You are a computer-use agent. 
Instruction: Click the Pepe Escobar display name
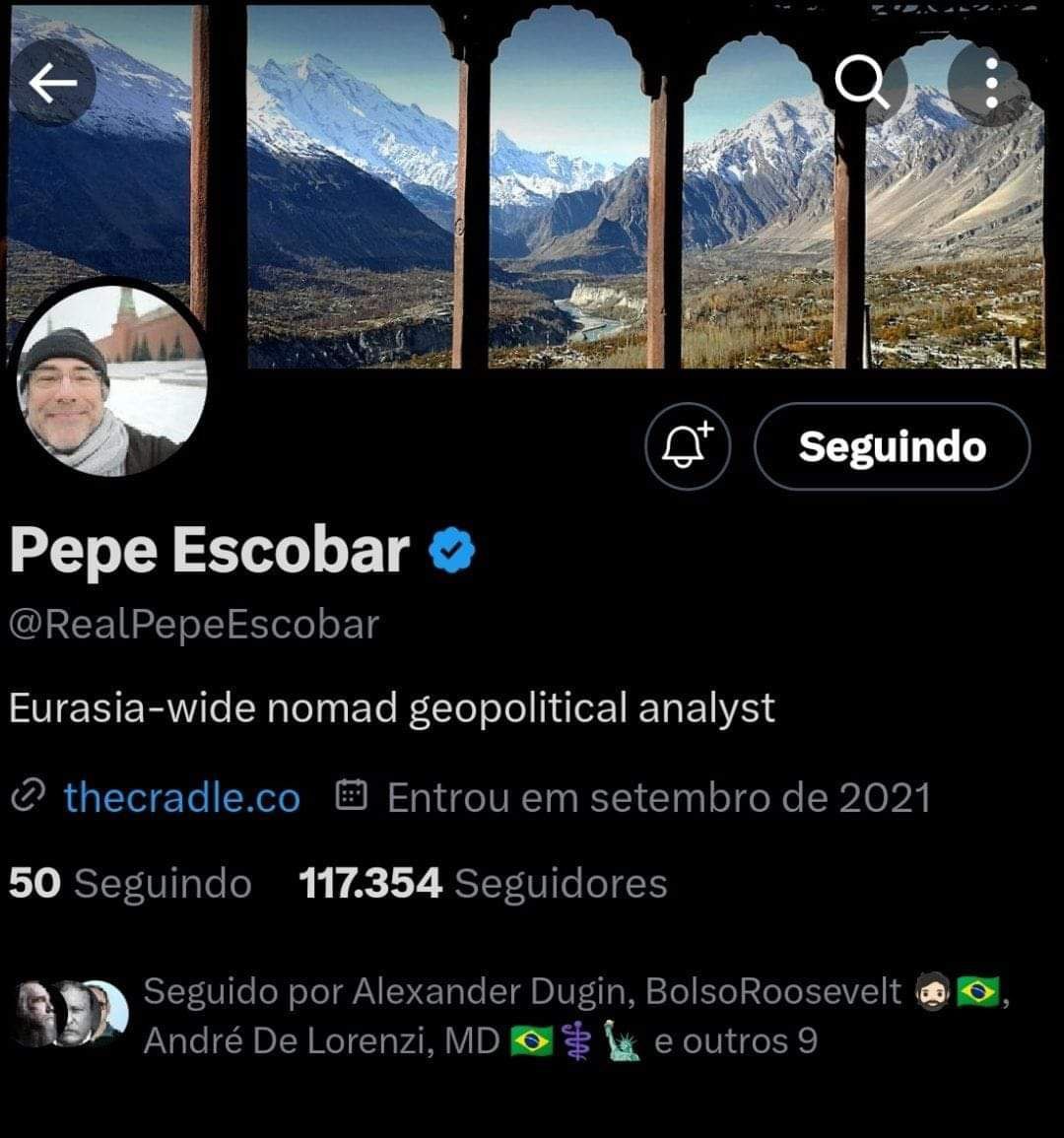(210, 550)
